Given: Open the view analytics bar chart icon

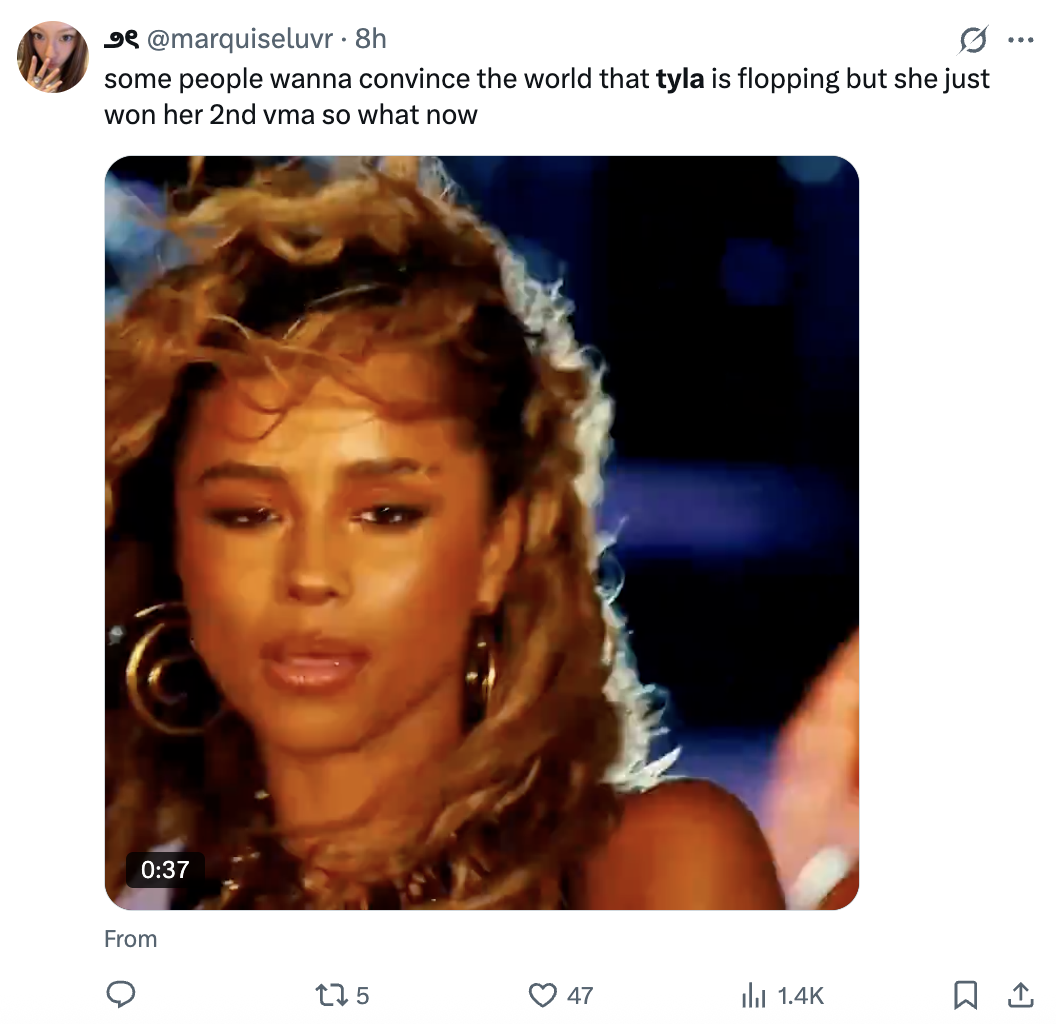Looking at the screenshot, I should [752, 995].
